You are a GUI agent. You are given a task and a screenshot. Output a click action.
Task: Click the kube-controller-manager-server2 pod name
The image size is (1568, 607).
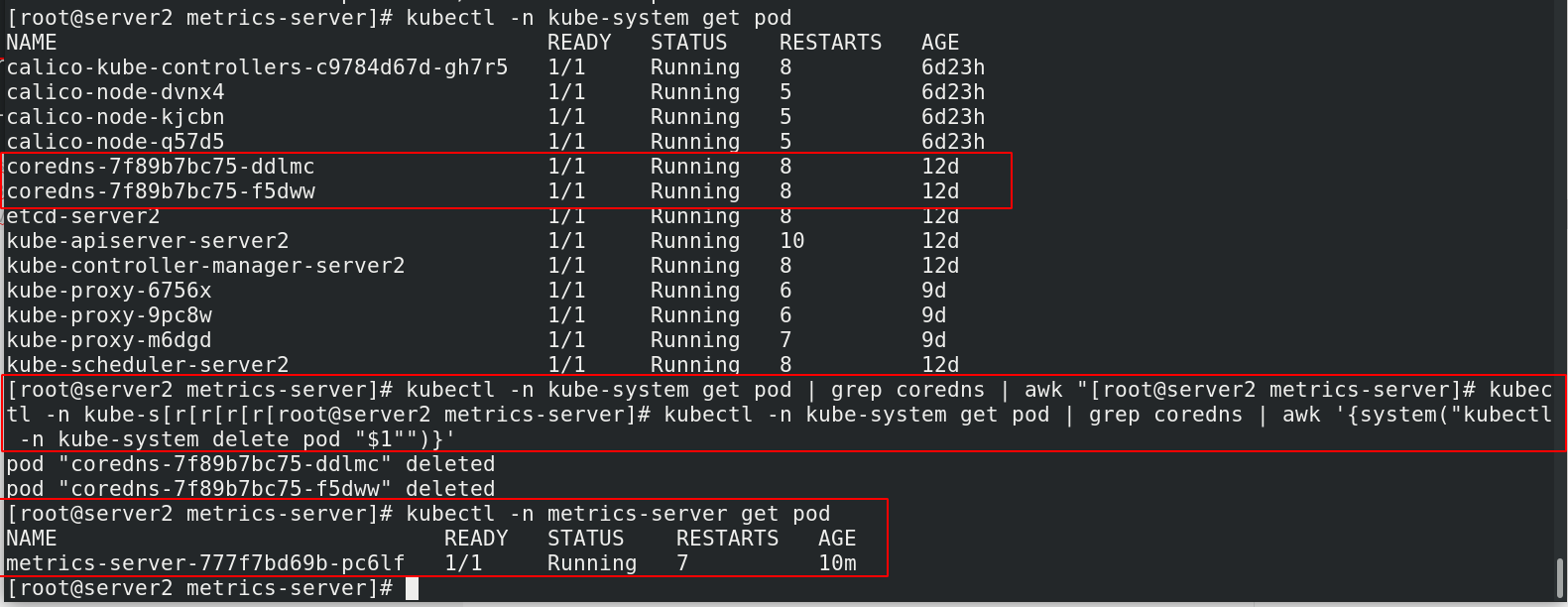pos(205,266)
